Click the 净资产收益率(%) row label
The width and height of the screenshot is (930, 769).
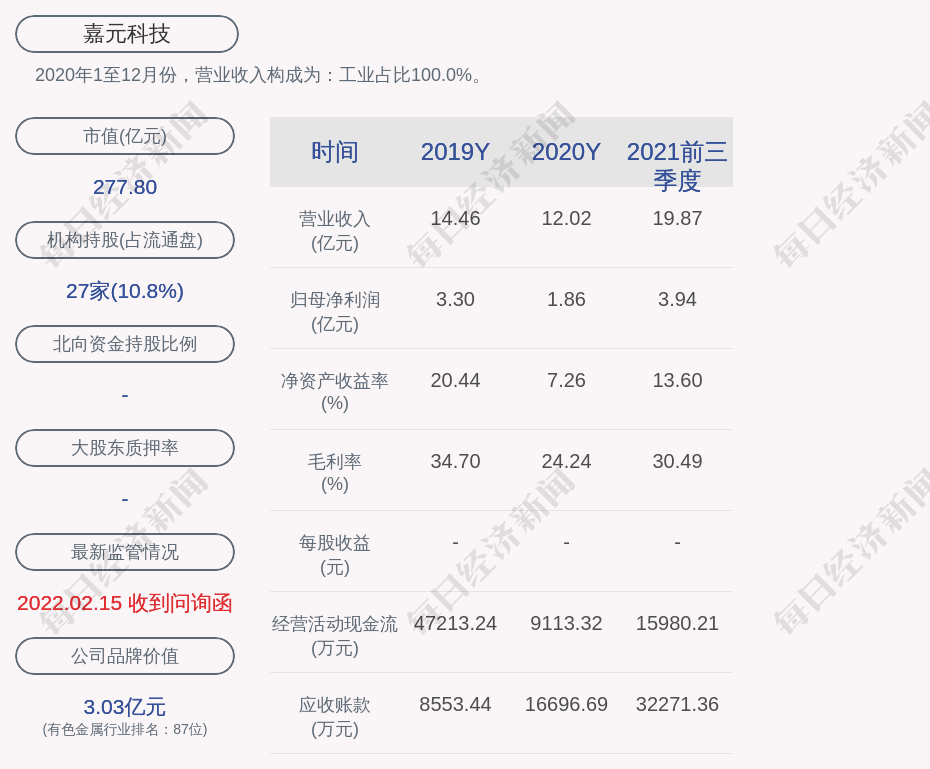click(x=335, y=392)
